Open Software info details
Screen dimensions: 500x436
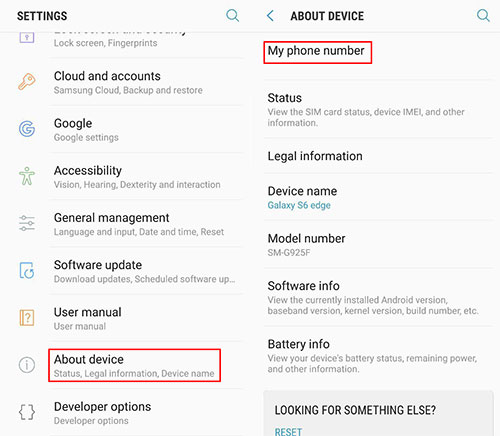378,297
